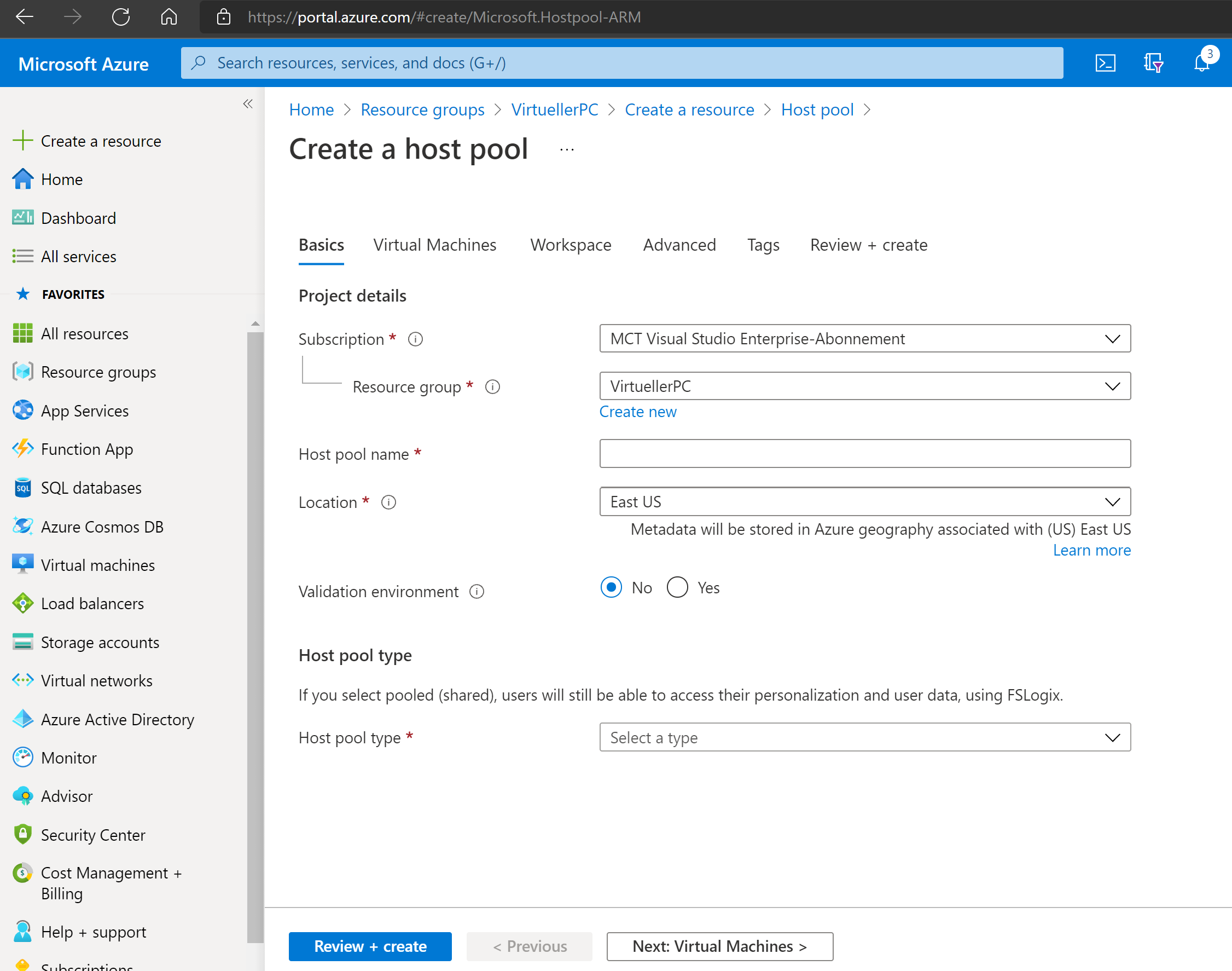The width and height of the screenshot is (1232, 971).
Task: Expand the Subscription dropdown
Action: point(864,339)
